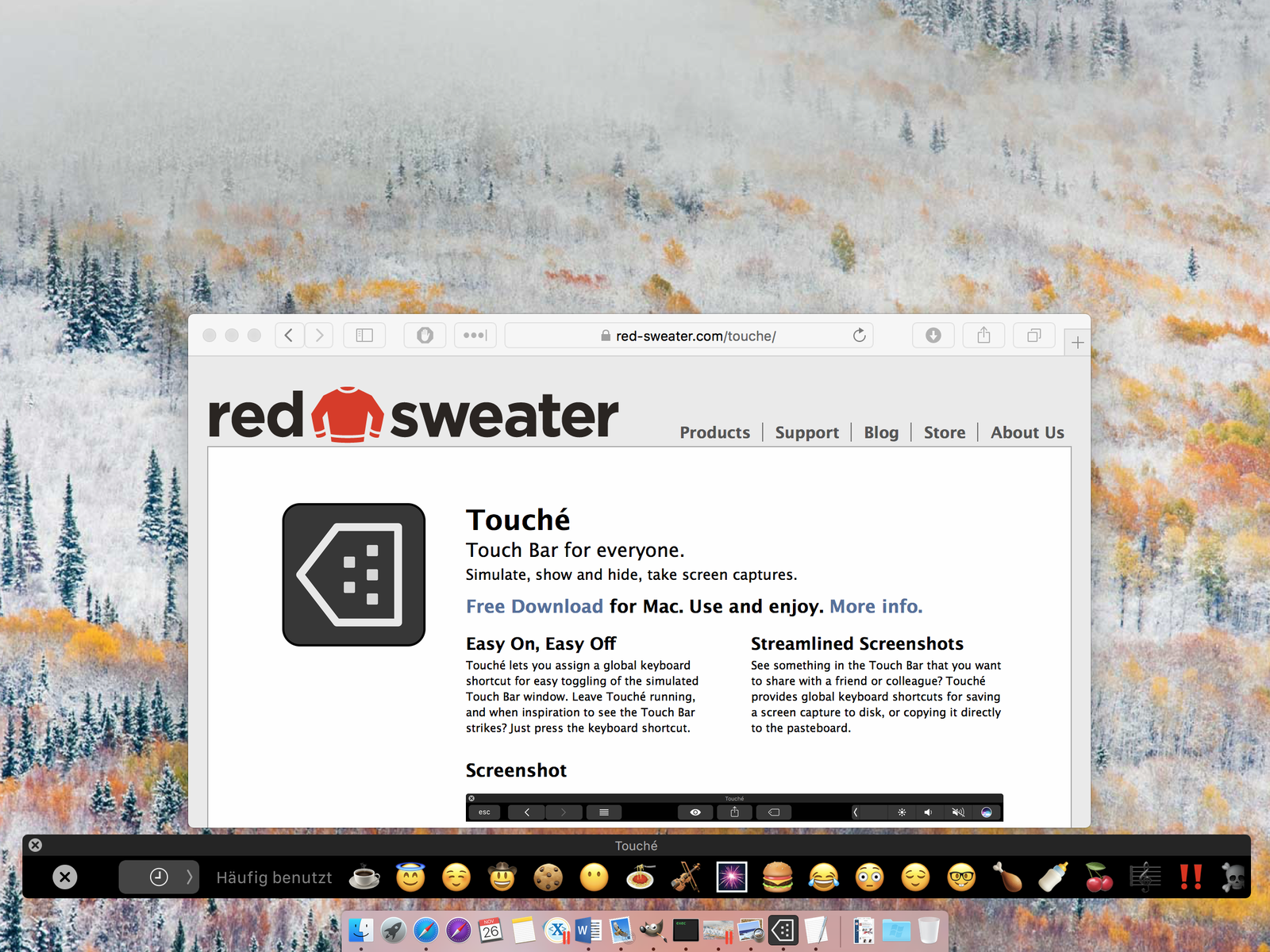The width and height of the screenshot is (1270, 952).
Task: Click the More info. link
Action: (876, 606)
